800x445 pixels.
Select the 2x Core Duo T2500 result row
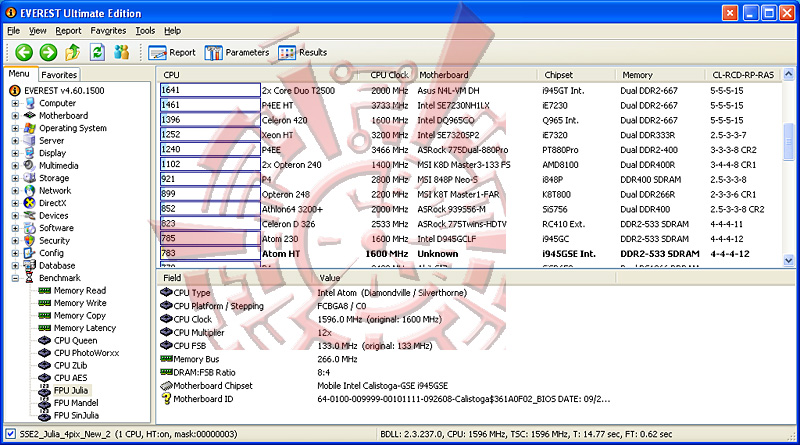coord(470,90)
